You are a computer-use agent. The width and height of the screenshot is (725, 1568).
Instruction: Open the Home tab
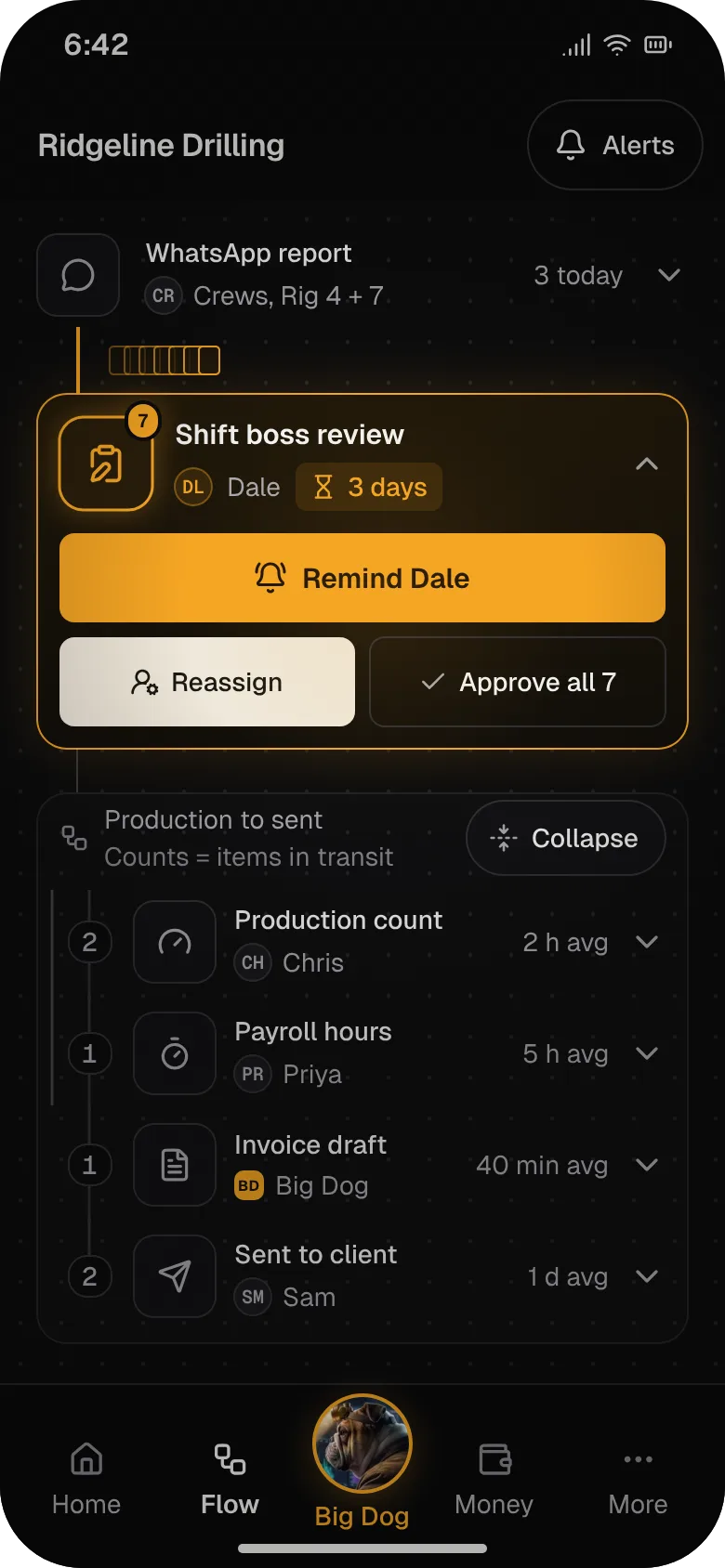86,1479
